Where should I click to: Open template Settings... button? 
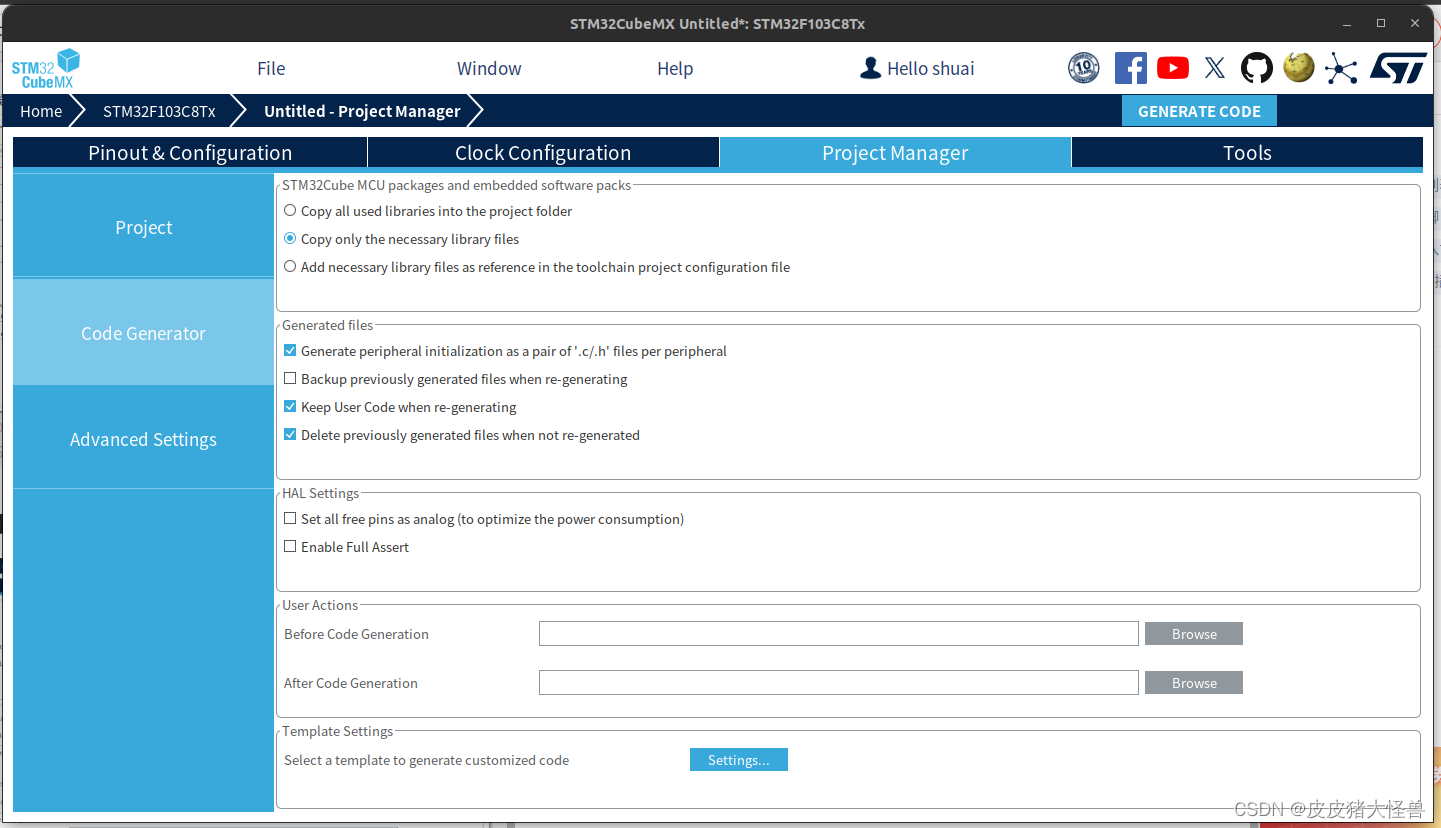(x=739, y=760)
